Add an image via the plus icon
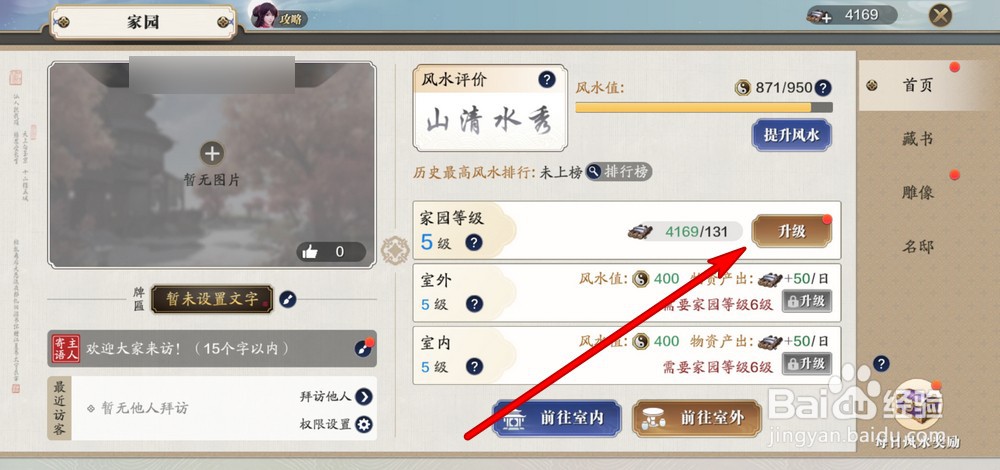 [212, 153]
